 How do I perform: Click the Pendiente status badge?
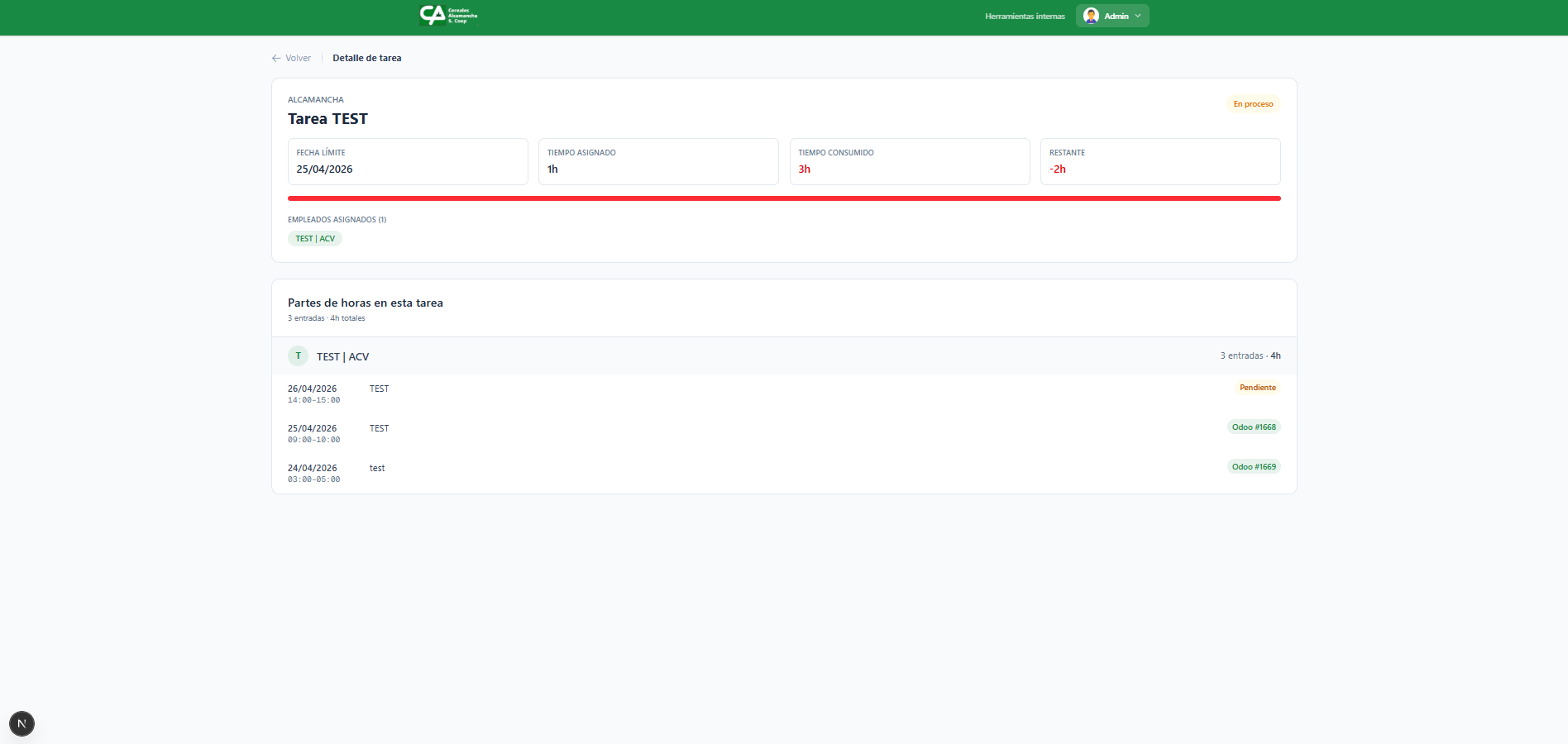[x=1257, y=388]
